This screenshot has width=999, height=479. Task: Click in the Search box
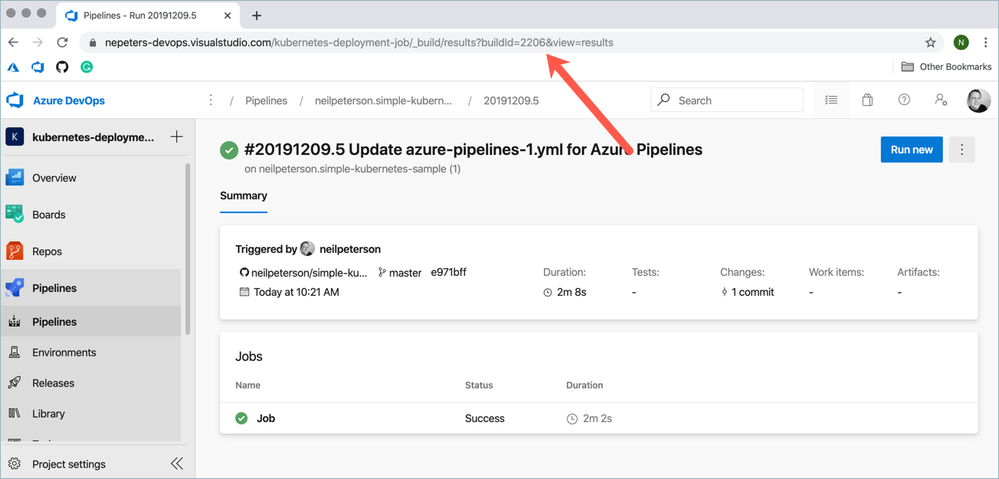(735, 100)
